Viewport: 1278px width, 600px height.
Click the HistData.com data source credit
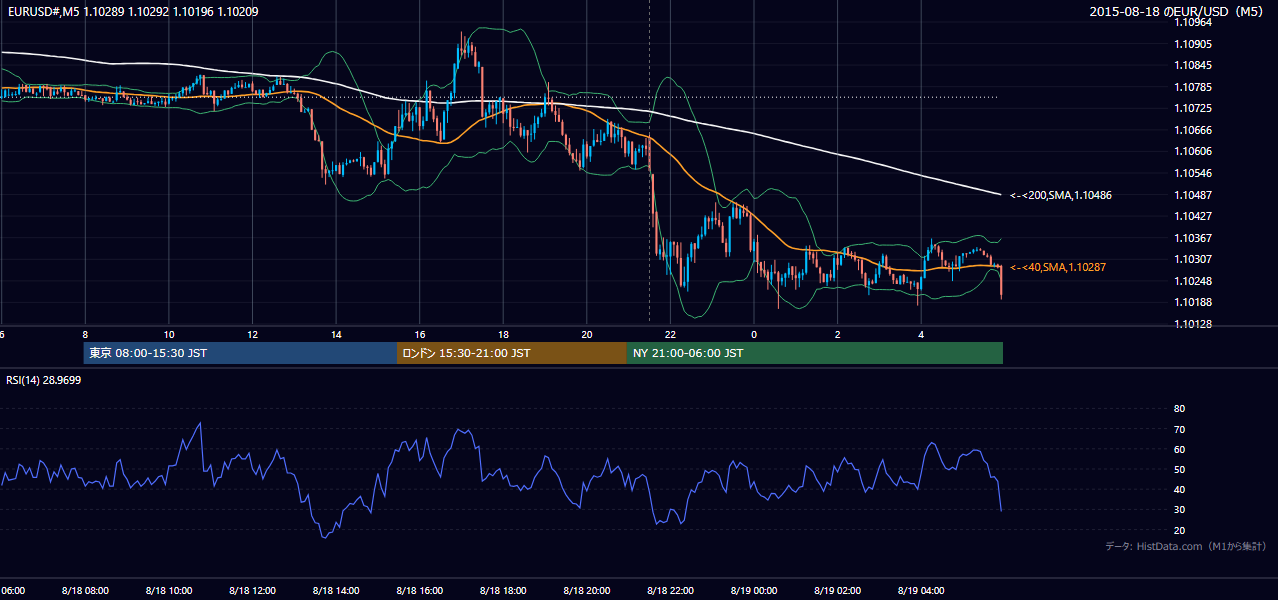tap(1185, 546)
